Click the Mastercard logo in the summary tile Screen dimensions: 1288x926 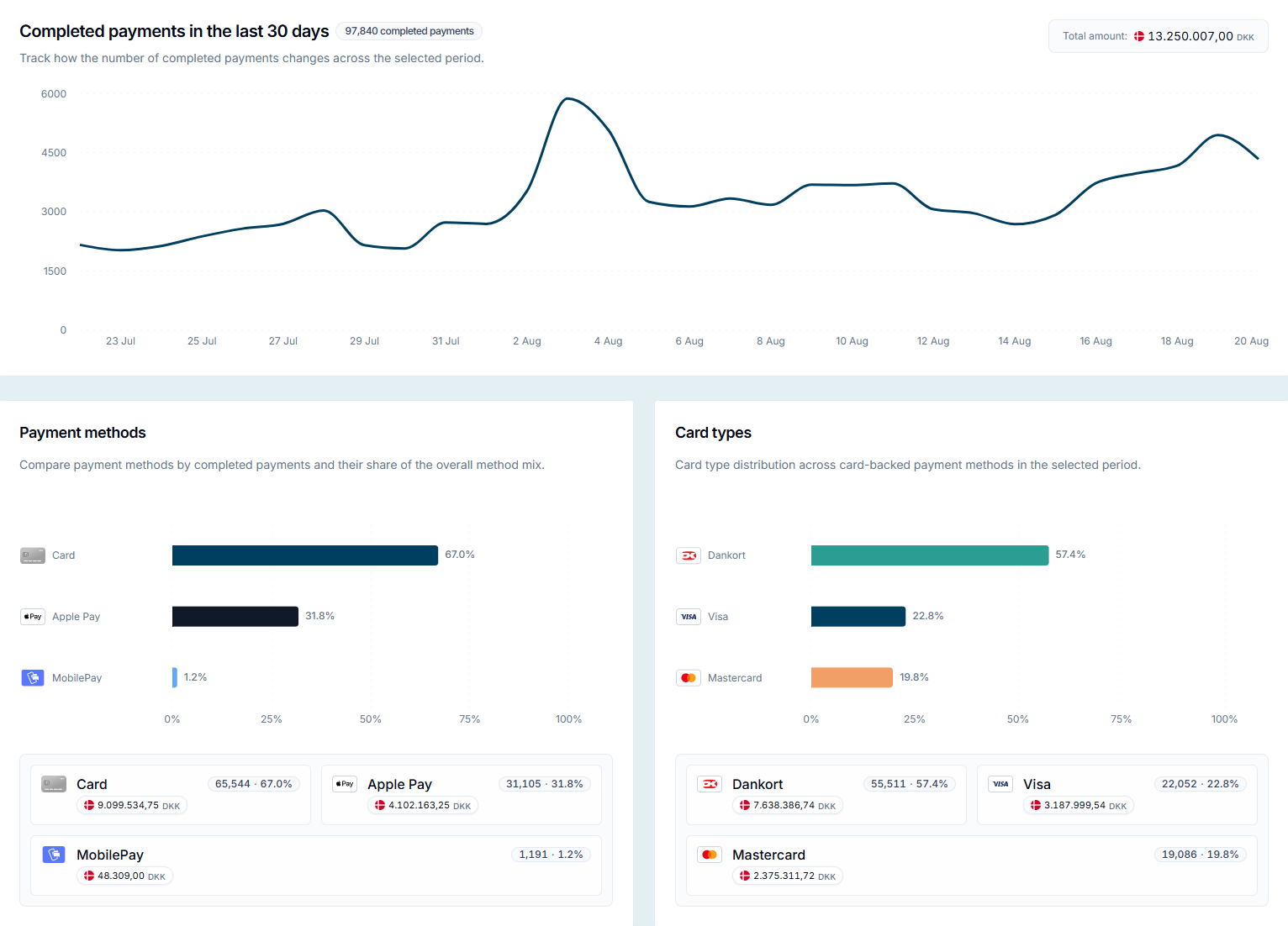(710, 855)
